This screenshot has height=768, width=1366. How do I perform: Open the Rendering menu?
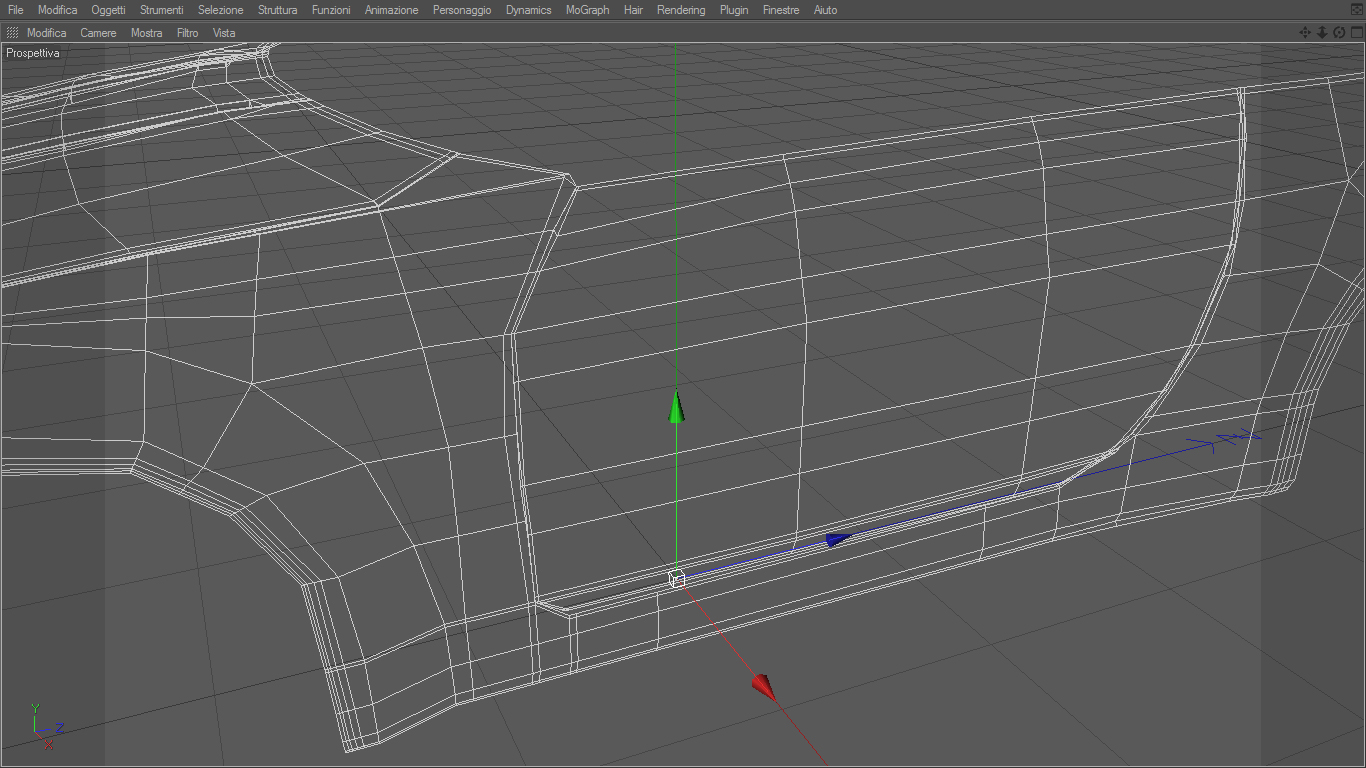681,10
